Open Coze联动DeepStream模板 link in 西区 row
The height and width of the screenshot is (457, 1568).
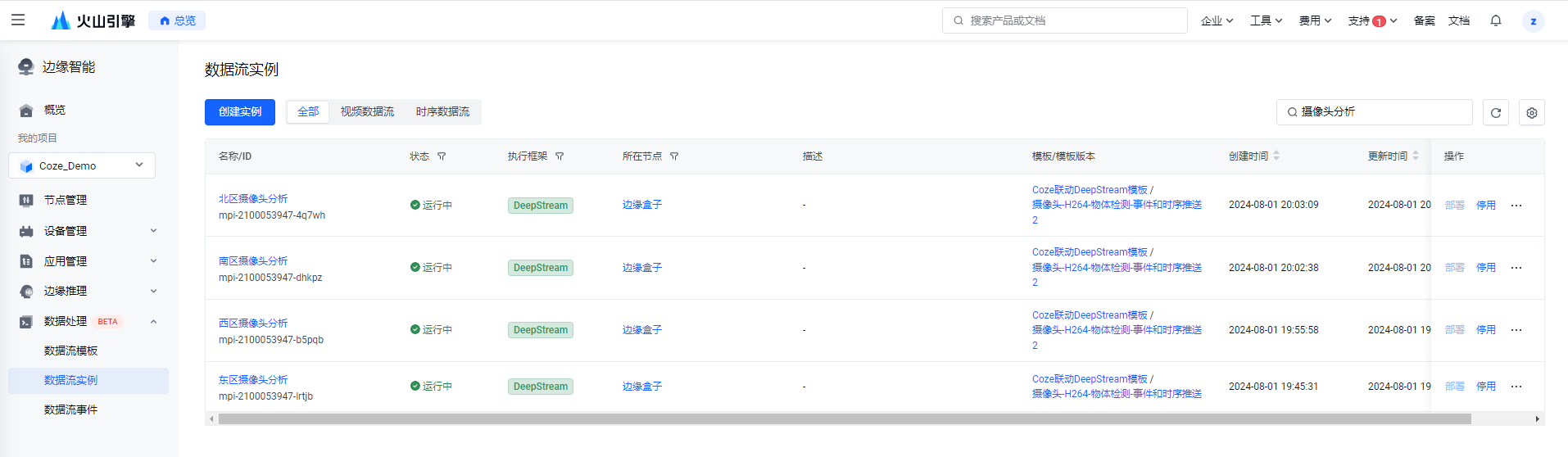pos(1090,315)
